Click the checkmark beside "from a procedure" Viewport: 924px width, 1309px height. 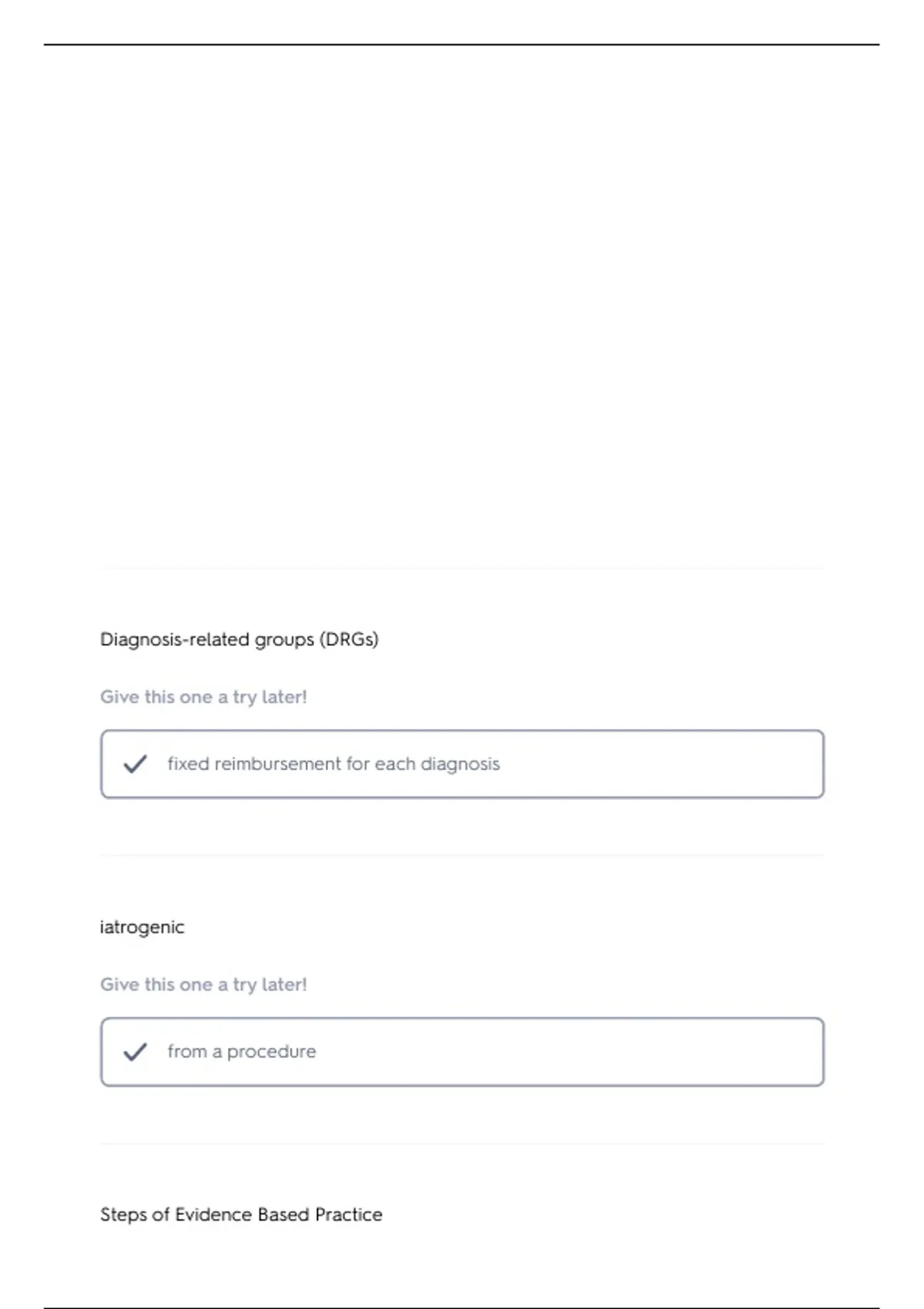pyautogui.click(x=135, y=1052)
